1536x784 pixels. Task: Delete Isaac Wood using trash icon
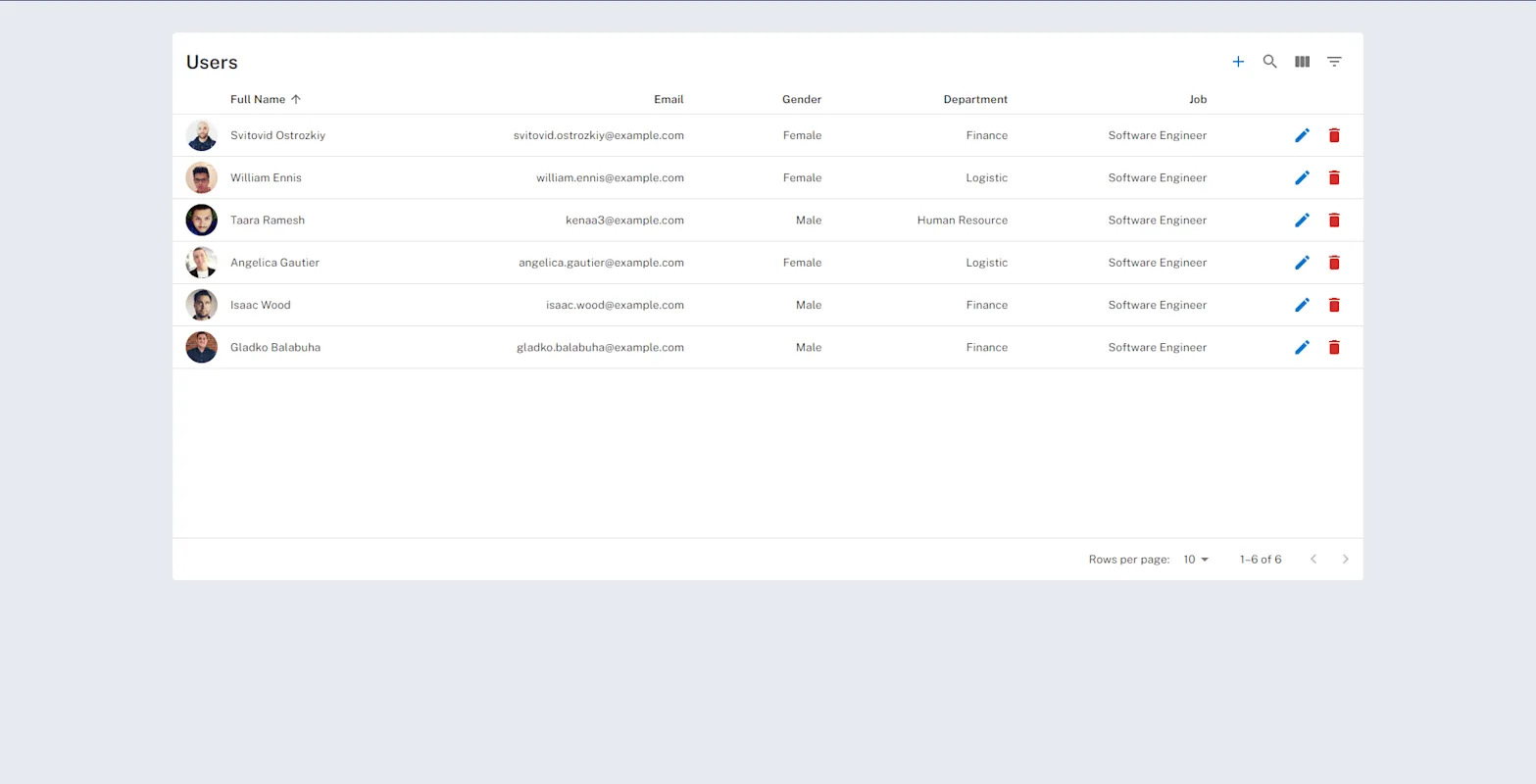click(x=1334, y=305)
